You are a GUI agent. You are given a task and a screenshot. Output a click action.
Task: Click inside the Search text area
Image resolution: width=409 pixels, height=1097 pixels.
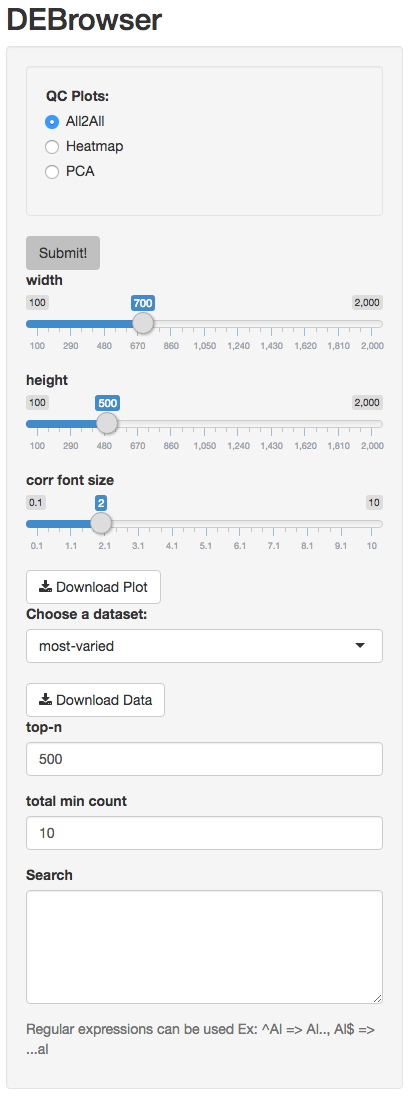(x=204, y=947)
